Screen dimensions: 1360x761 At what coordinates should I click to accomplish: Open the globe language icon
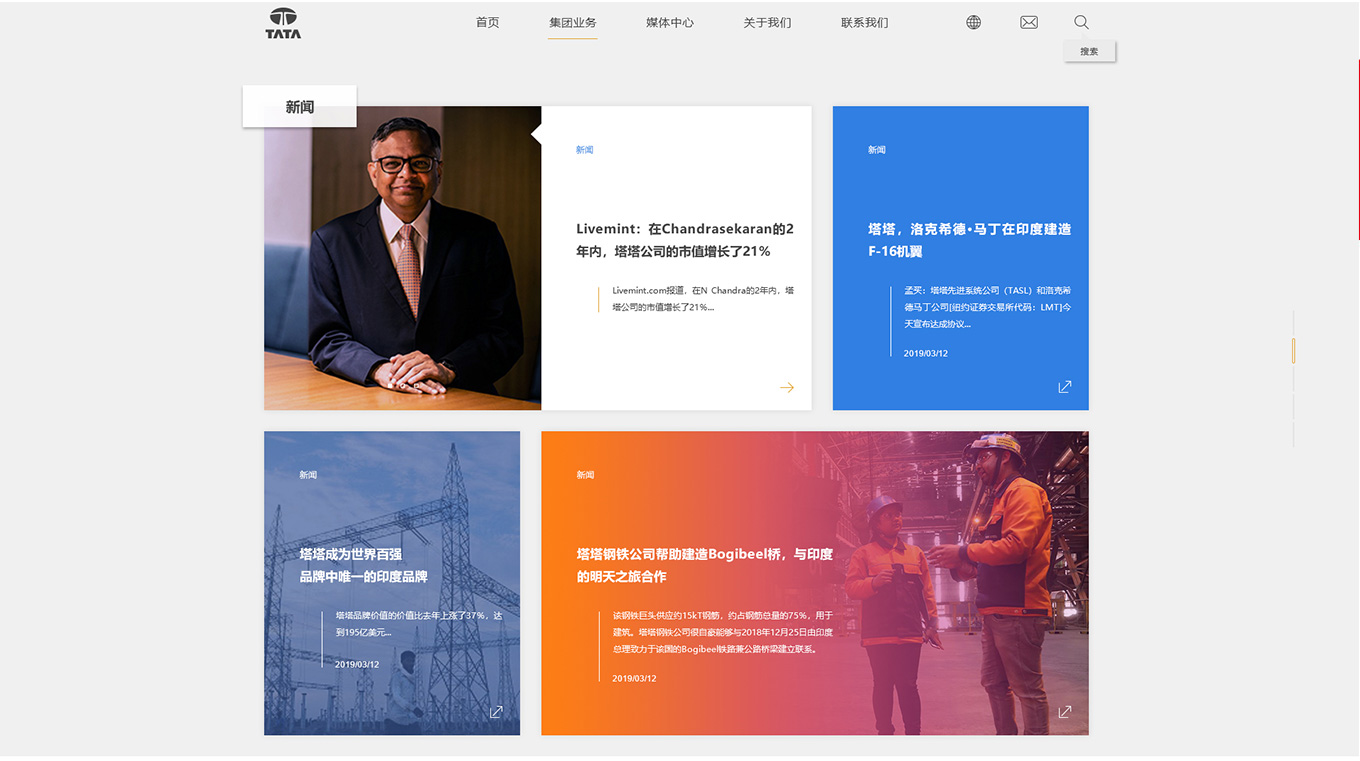click(973, 22)
